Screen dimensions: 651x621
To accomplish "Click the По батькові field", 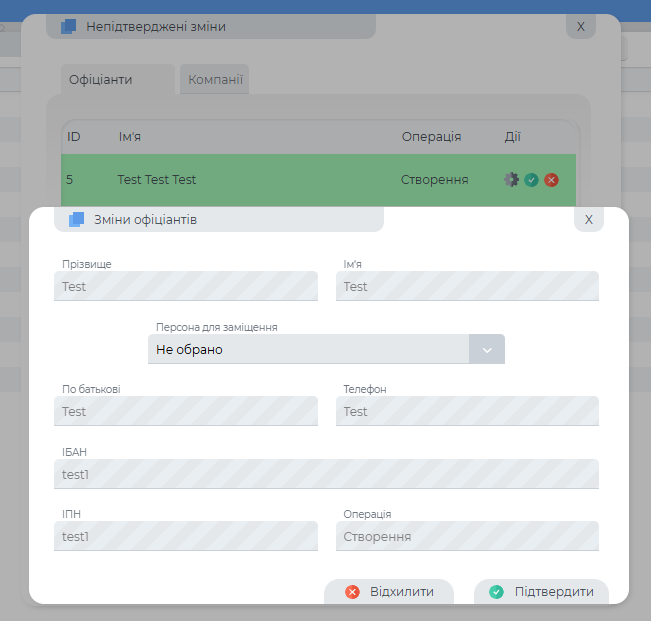I will 185,412.
